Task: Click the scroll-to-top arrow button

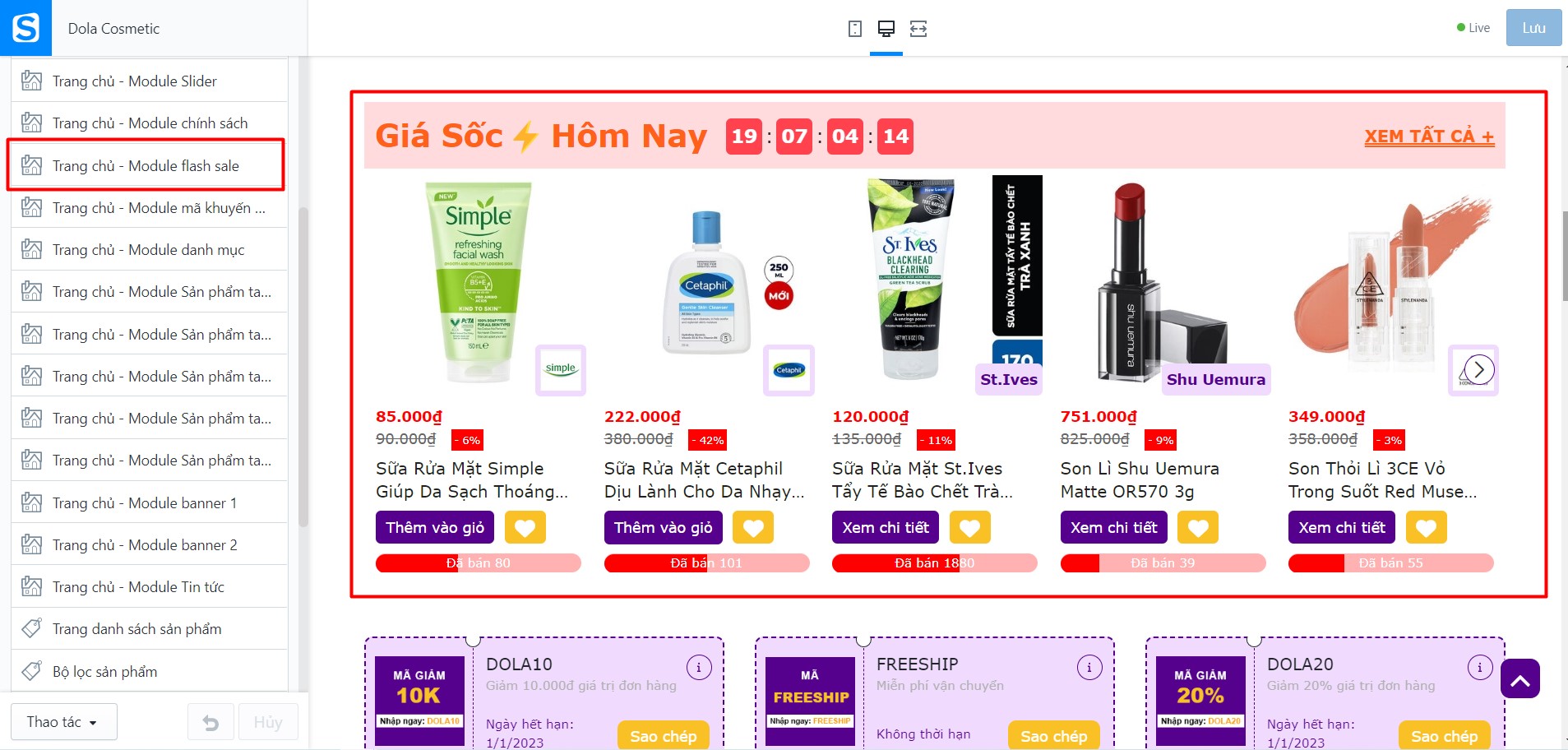Action: pyautogui.click(x=1520, y=678)
